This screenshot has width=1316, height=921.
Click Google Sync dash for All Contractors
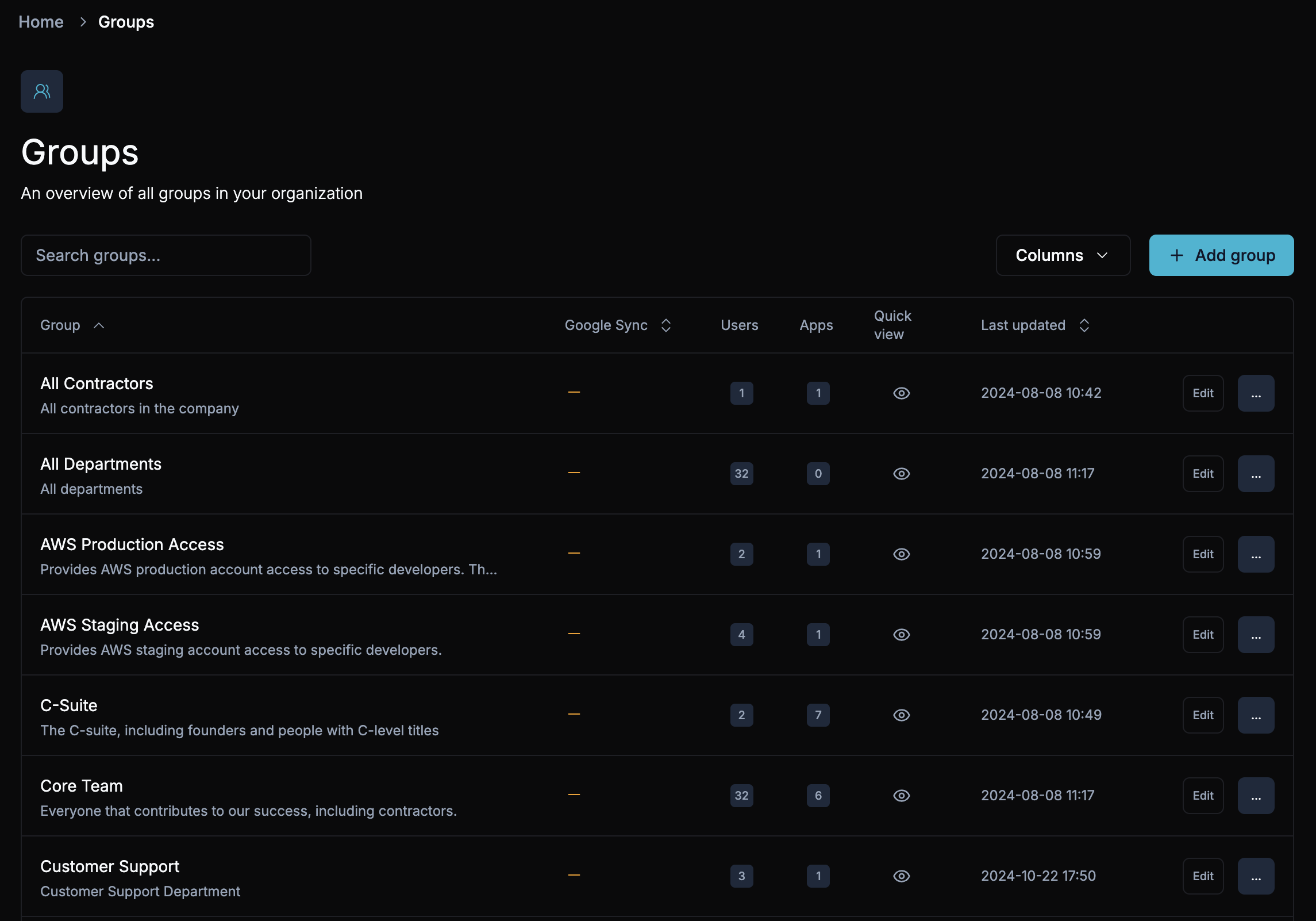point(574,393)
